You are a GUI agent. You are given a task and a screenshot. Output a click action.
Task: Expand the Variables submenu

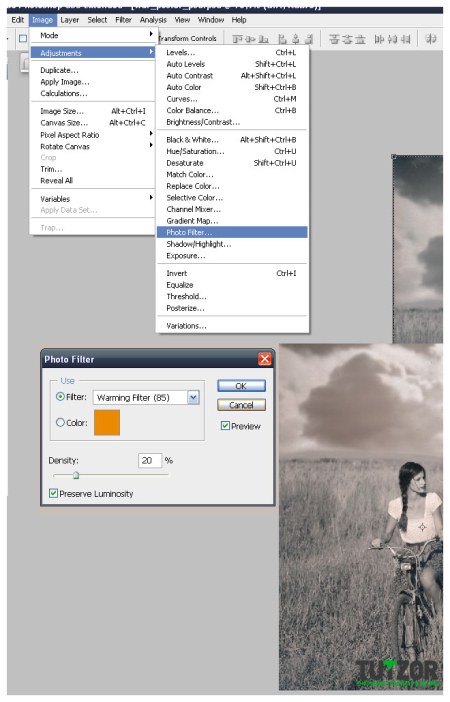[x=92, y=199]
